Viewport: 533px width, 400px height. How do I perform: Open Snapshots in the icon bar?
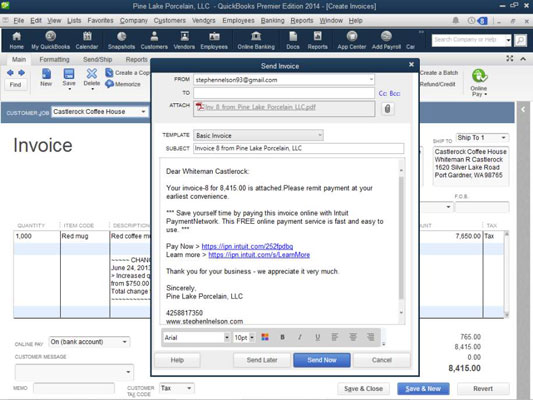point(121,40)
